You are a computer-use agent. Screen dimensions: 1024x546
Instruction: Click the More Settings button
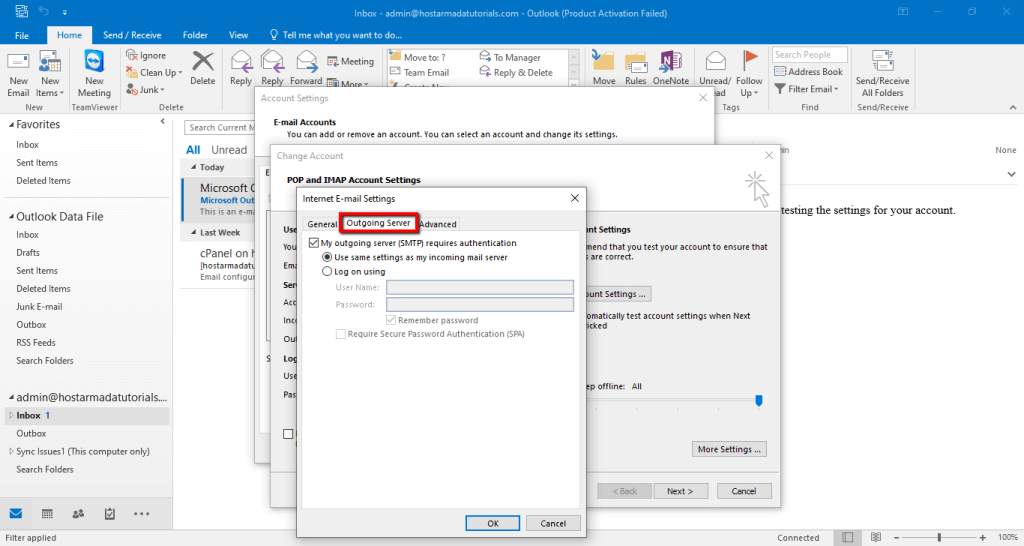729,449
